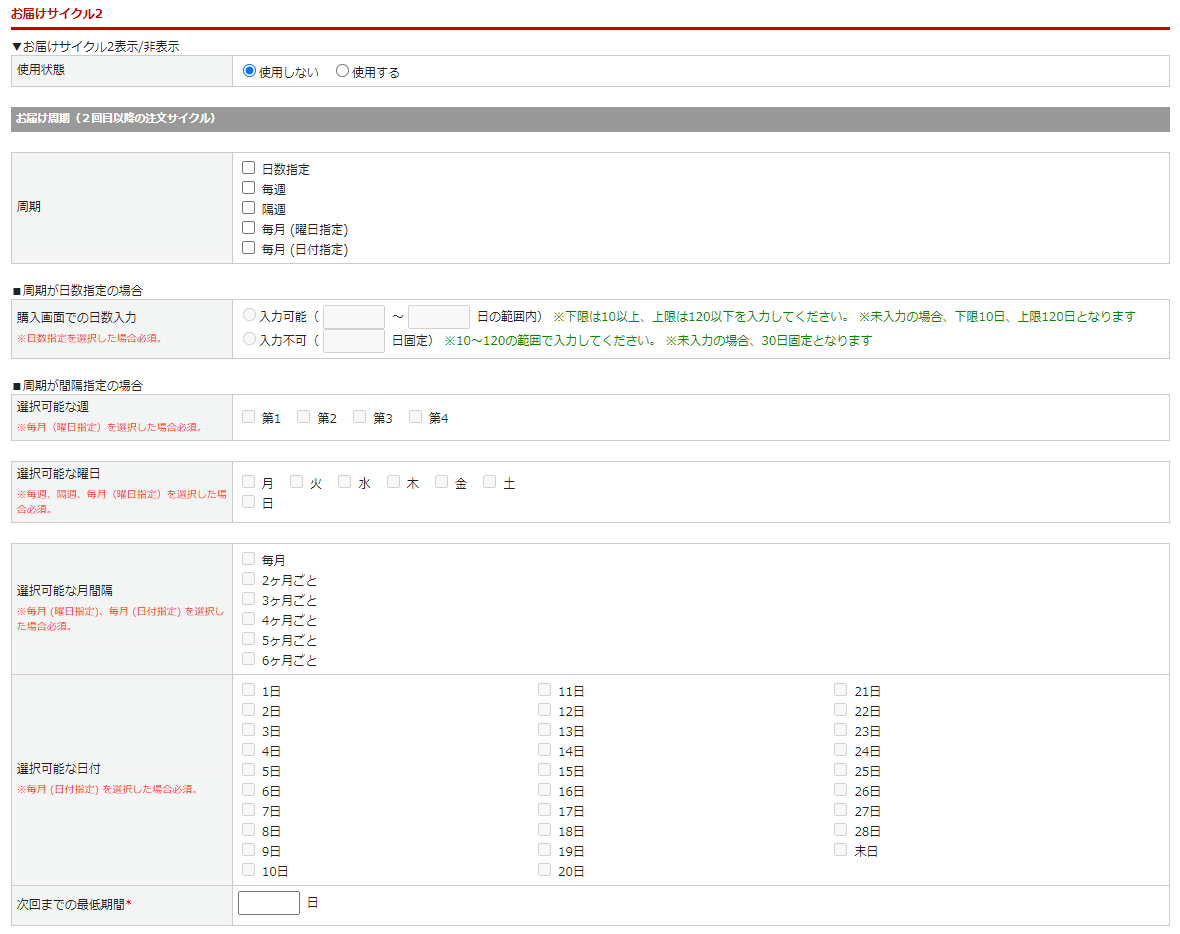Enable the 3ヶ月ごと interval checkbox
This screenshot has width=1180, height=934.
click(x=249, y=599)
